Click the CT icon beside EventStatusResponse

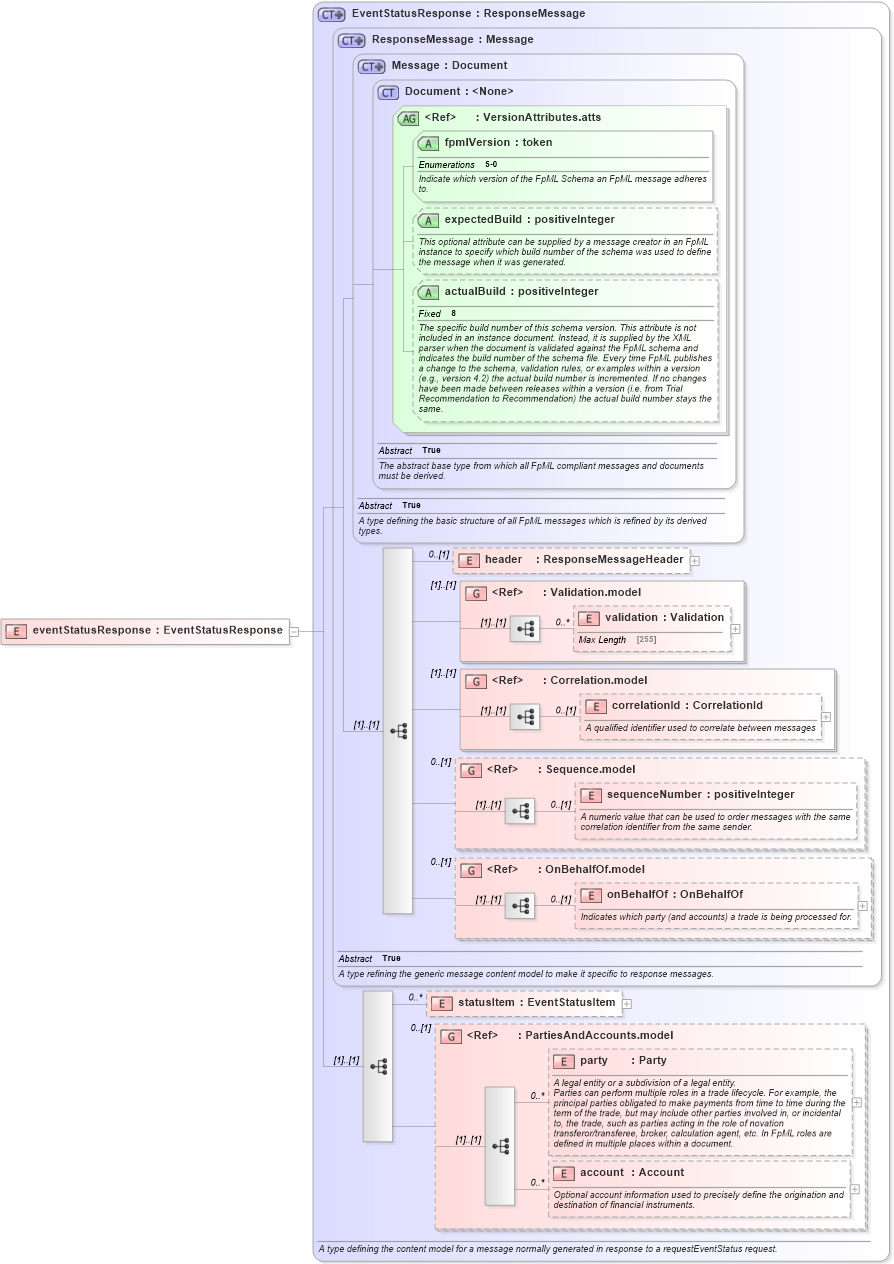point(332,14)
